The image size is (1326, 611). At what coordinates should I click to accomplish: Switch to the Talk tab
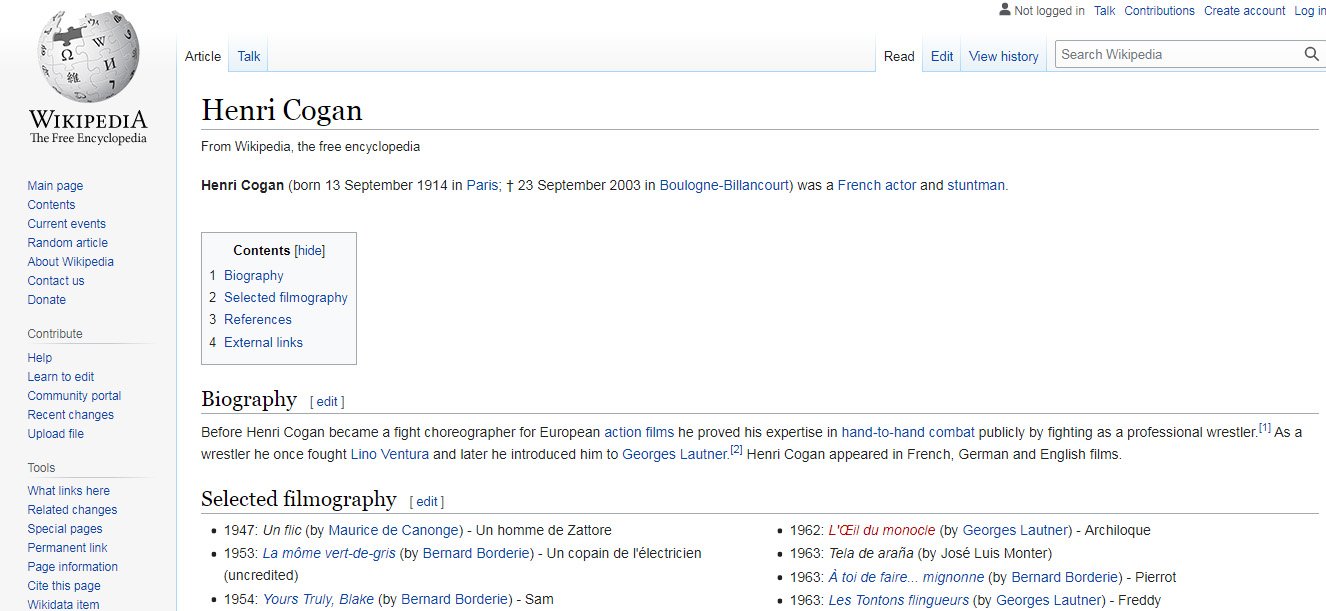click(249, 56)
